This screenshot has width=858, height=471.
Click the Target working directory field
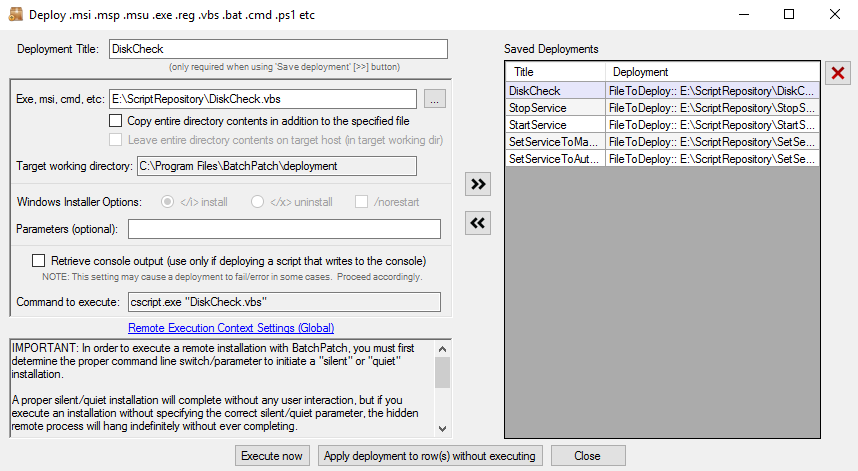click(x=276, y=166)
